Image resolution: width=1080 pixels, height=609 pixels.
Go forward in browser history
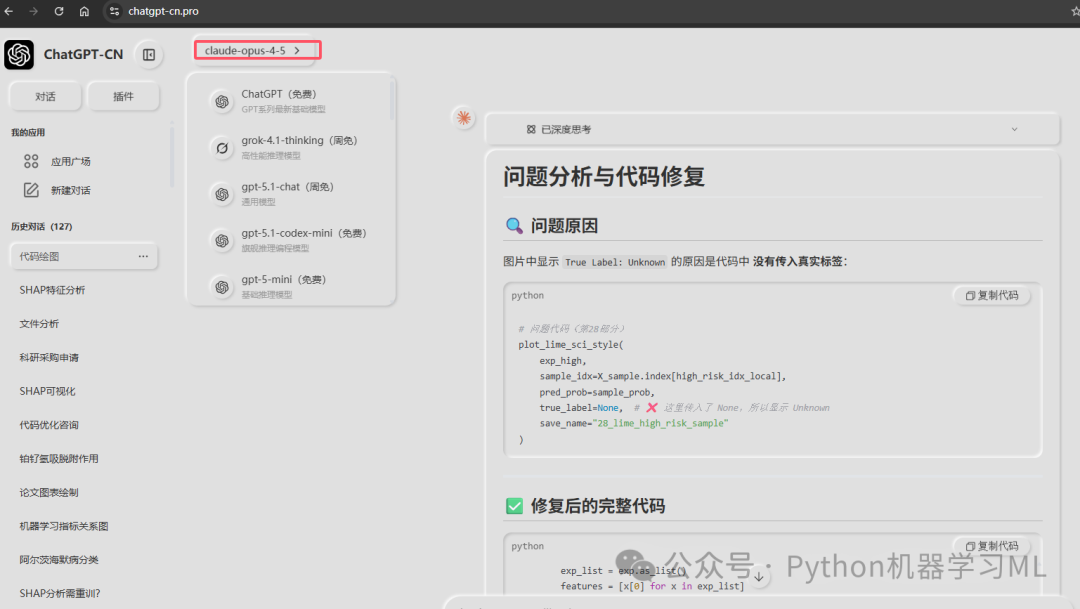click(x=33, y=11)
